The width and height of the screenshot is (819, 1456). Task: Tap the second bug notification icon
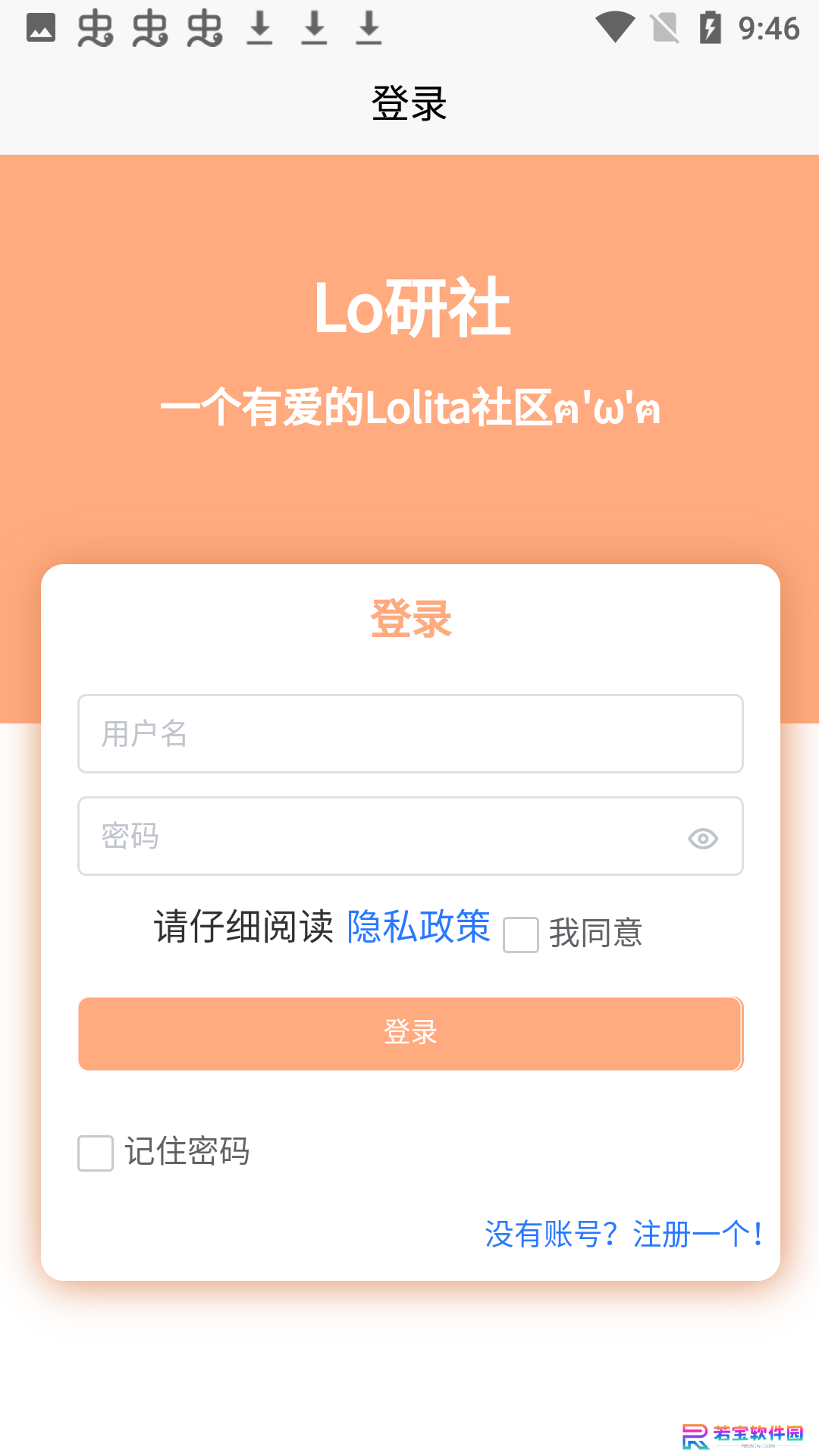click(x=150, y=28)
